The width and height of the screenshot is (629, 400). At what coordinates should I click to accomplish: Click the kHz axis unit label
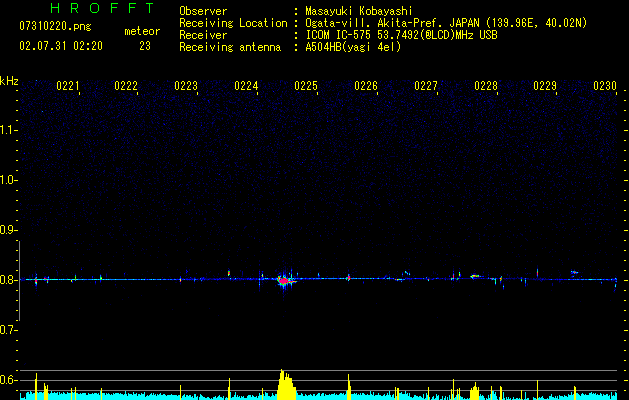[9, 81]
